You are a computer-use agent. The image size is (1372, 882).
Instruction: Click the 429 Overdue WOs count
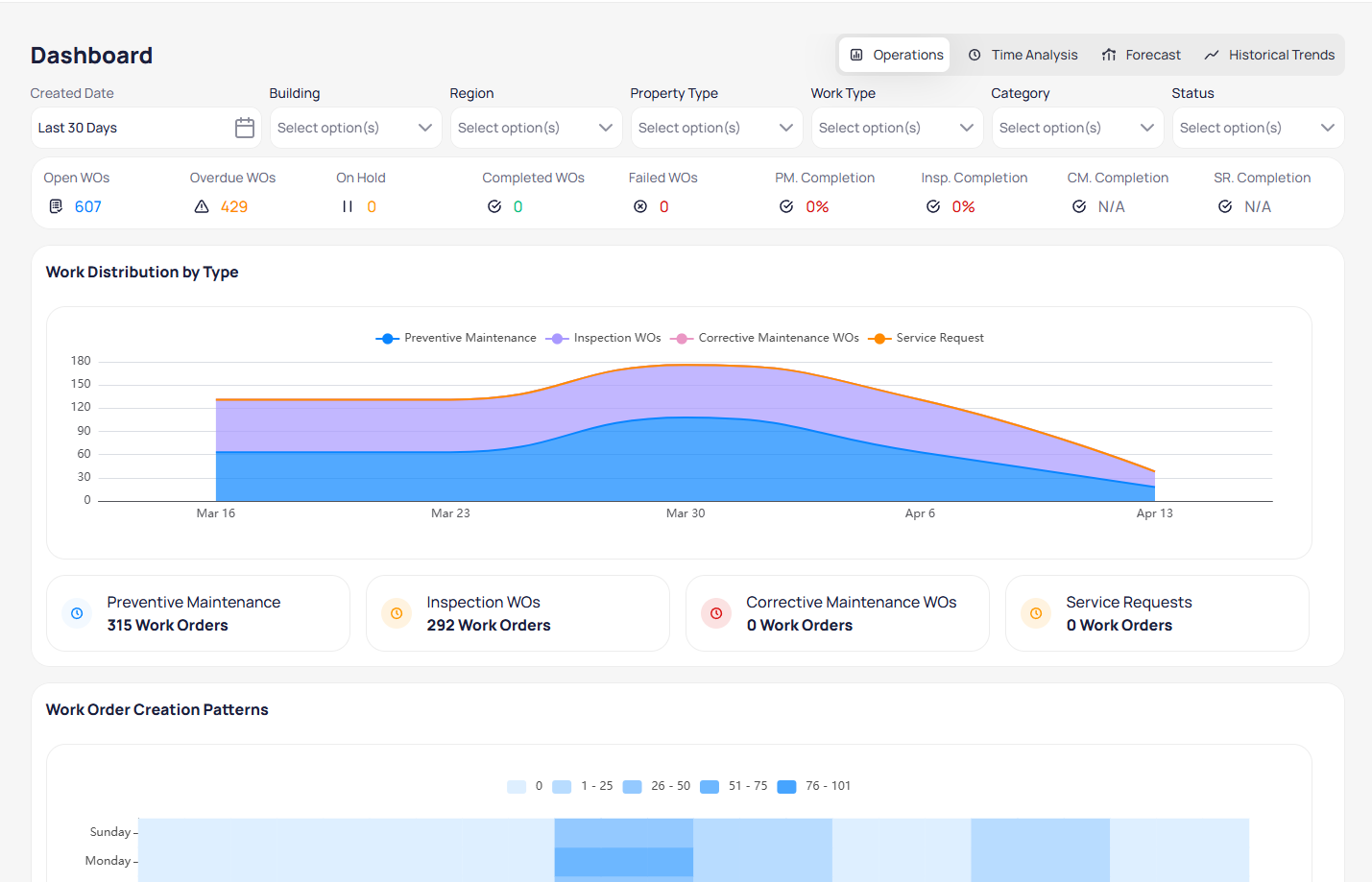click(234, 206)
